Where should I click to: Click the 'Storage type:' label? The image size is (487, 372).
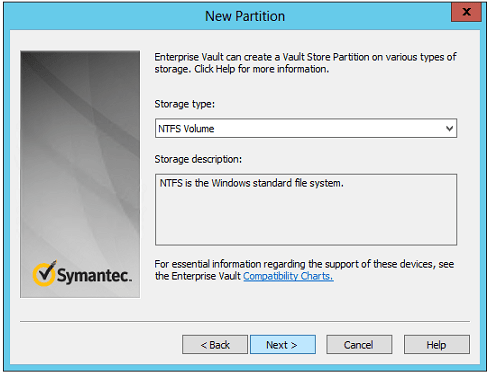pos(185,104)
